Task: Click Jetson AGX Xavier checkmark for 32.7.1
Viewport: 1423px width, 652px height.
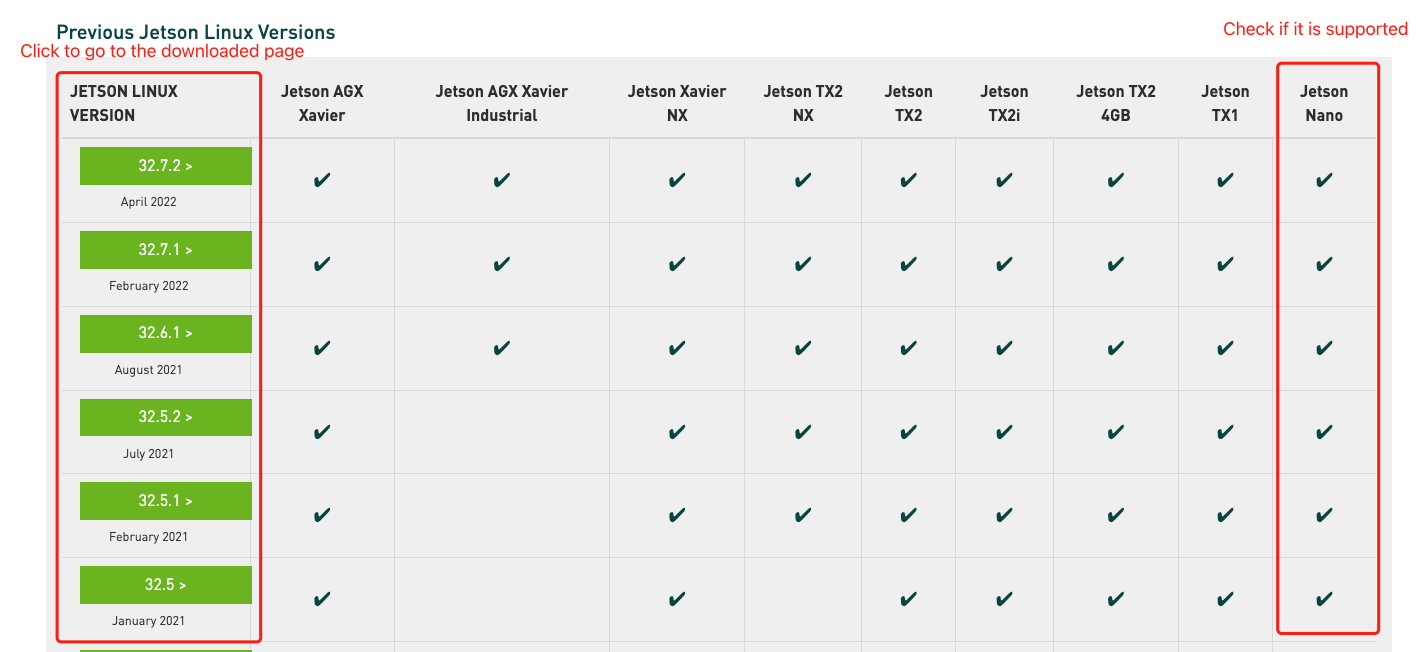Action: pyautogui.click(x=322, y=265)
